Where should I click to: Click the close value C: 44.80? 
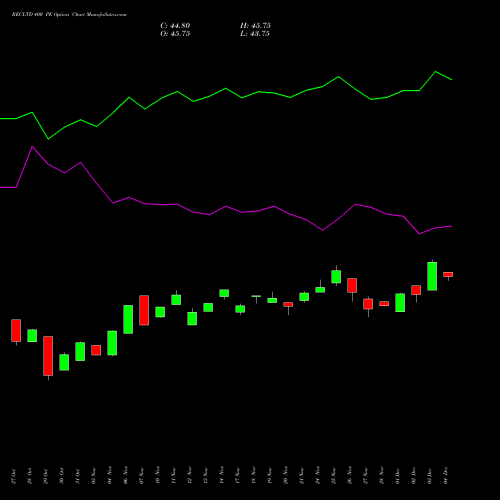(175, 26)
